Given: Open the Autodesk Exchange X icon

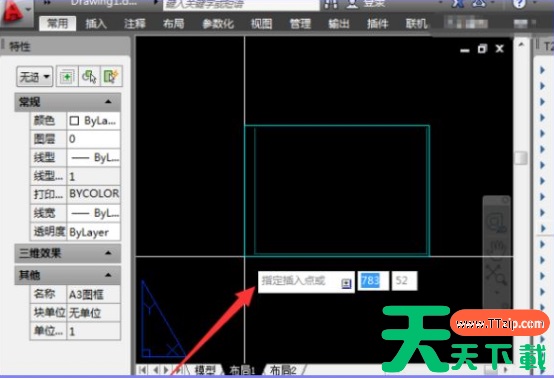Looking at the screenshot, I should [458, 4].
